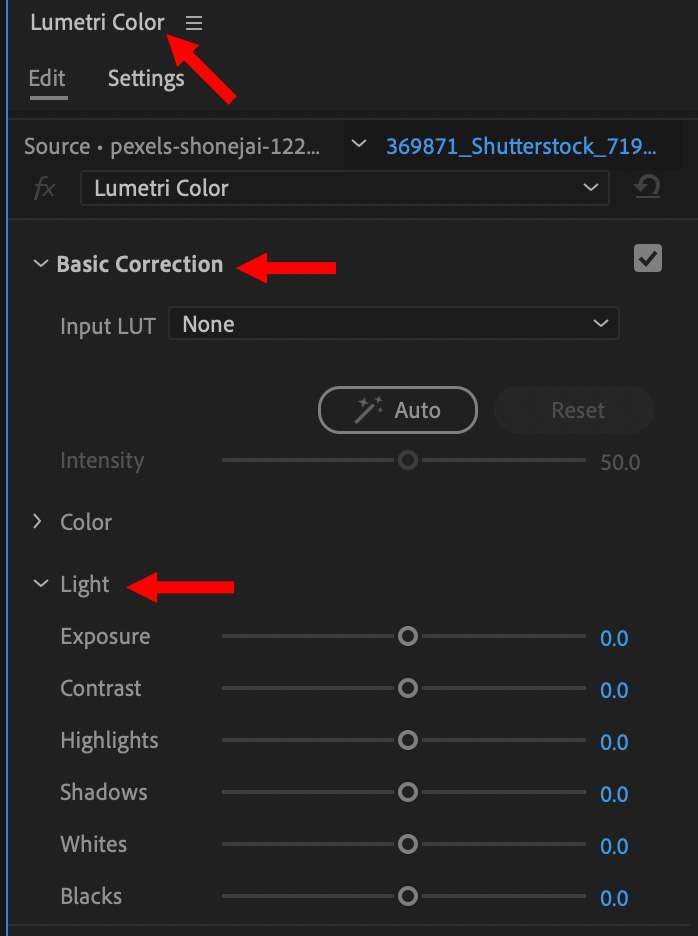The height and width of the screenshot is (936, 698).
Task: Expand the Color section
Action: (x=39, y=521)
